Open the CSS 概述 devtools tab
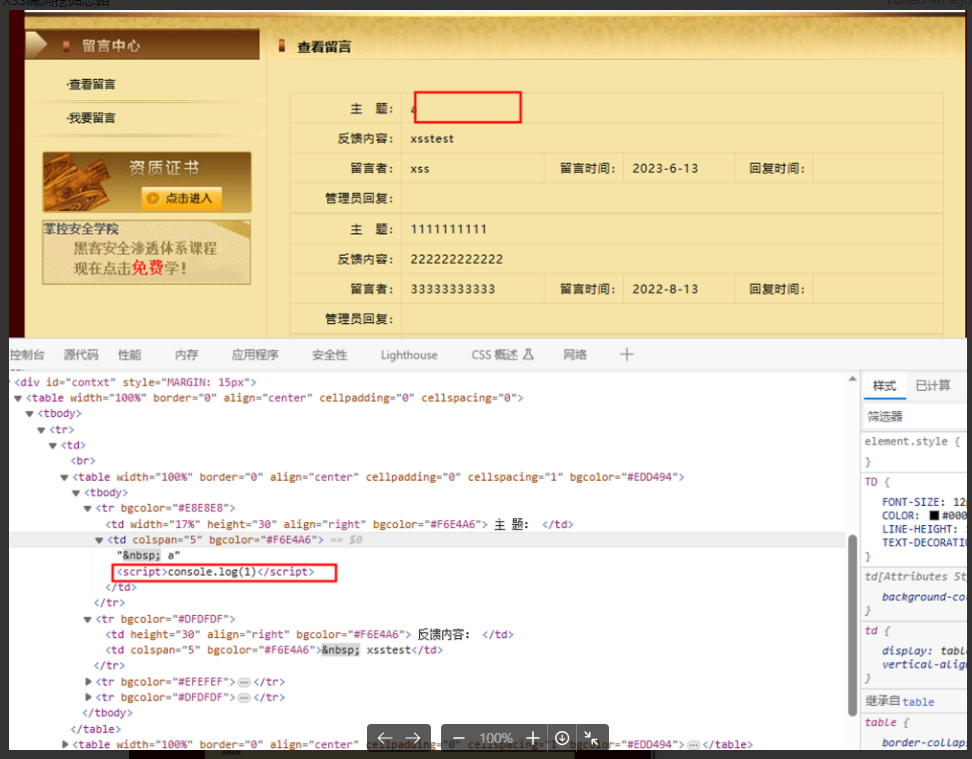This screenshot has width=972, height=759. (502, 355)
